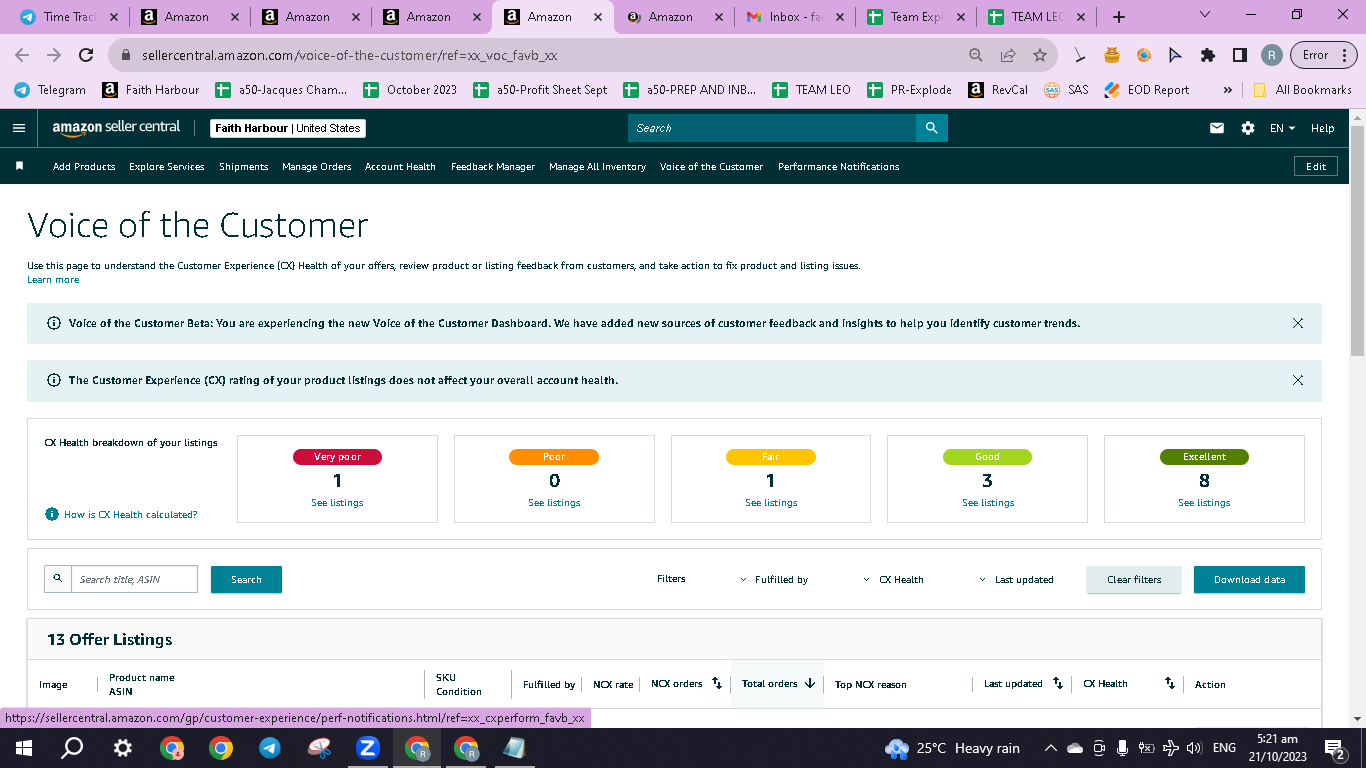Click Download data button

click(1249, 580)
